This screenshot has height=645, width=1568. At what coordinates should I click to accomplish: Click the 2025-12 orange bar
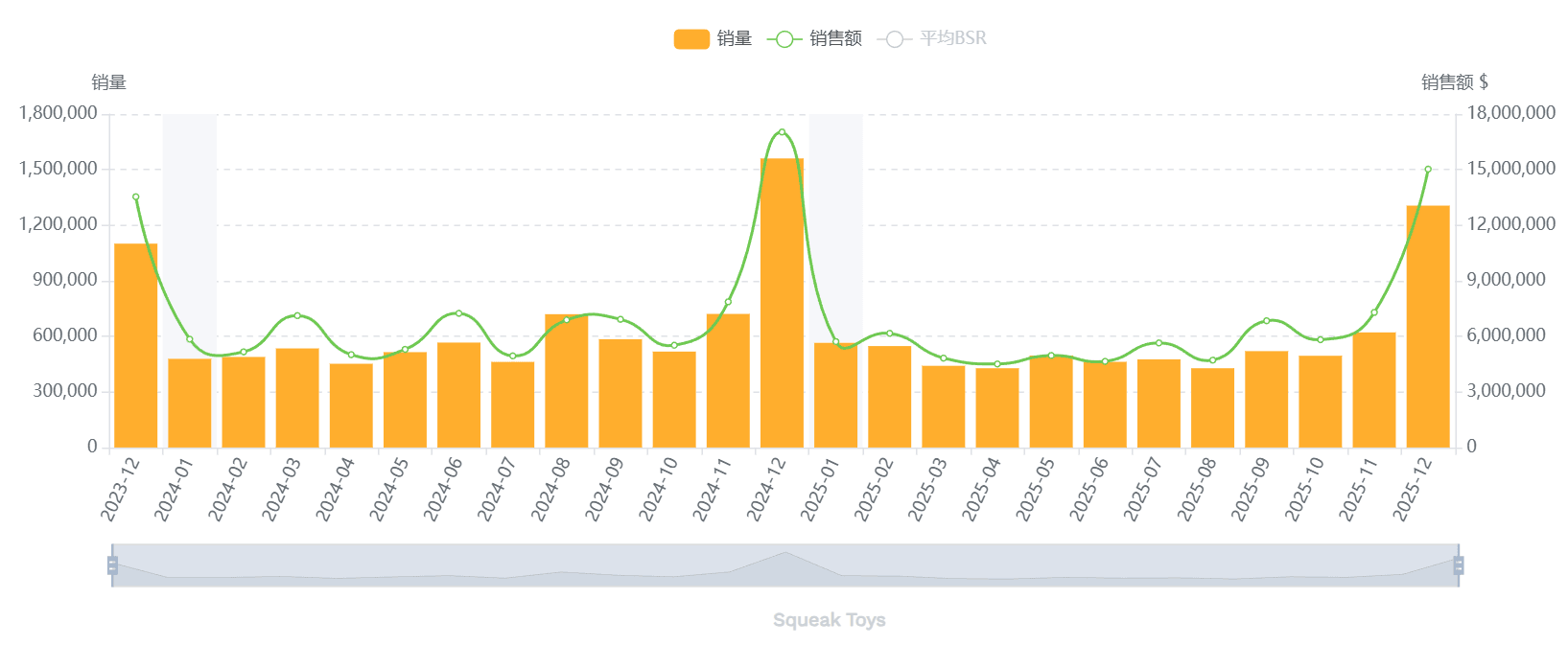tap(1427, 326)
